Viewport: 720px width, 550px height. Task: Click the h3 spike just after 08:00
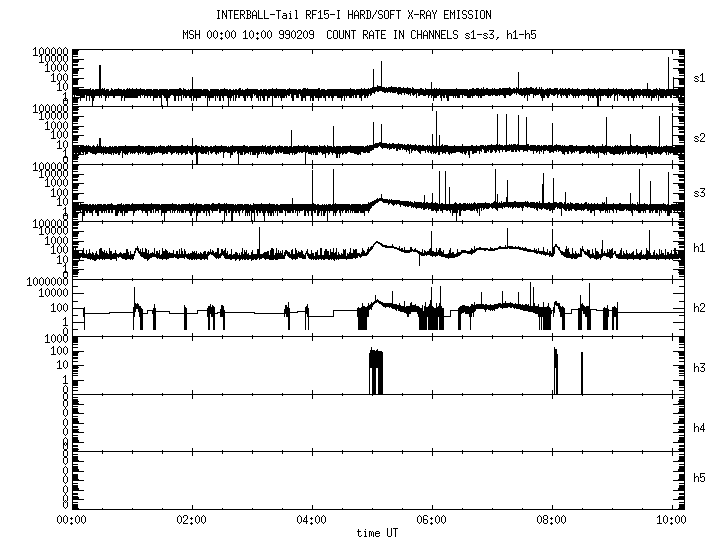556,372
